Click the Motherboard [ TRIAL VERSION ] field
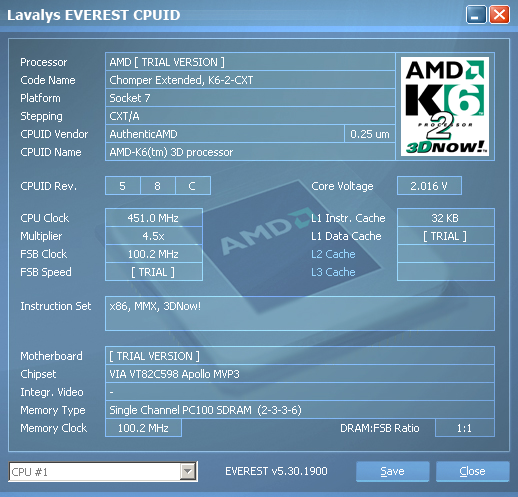The height and width of the screenshot is (497, 518). [300, 356]
